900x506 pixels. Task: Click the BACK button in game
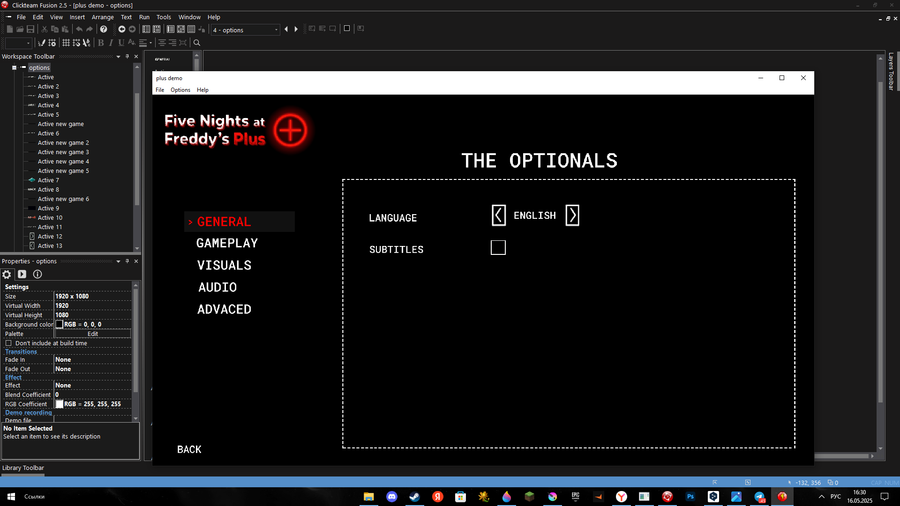pyautogui.click(x=189, y=450)
